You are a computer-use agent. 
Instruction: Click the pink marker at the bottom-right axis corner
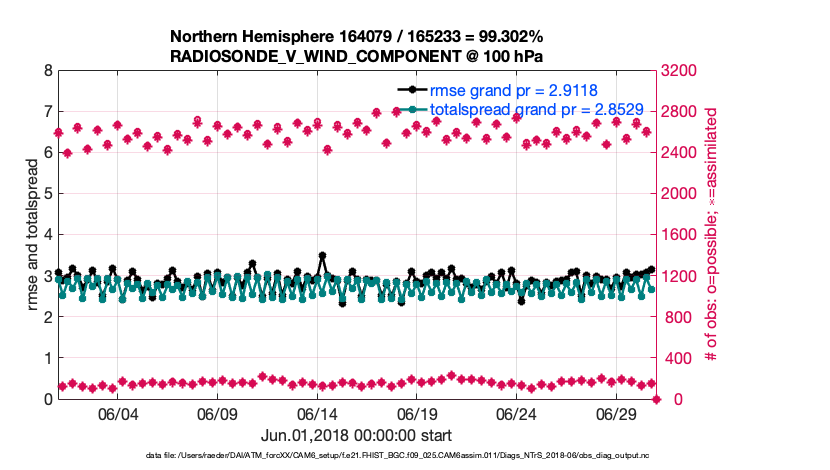pos(656,400)
